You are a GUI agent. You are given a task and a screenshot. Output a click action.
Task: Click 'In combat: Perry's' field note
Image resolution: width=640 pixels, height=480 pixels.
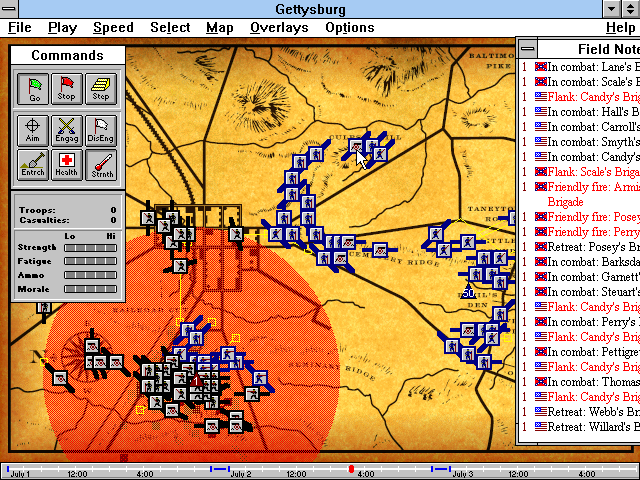pos(580,322)
